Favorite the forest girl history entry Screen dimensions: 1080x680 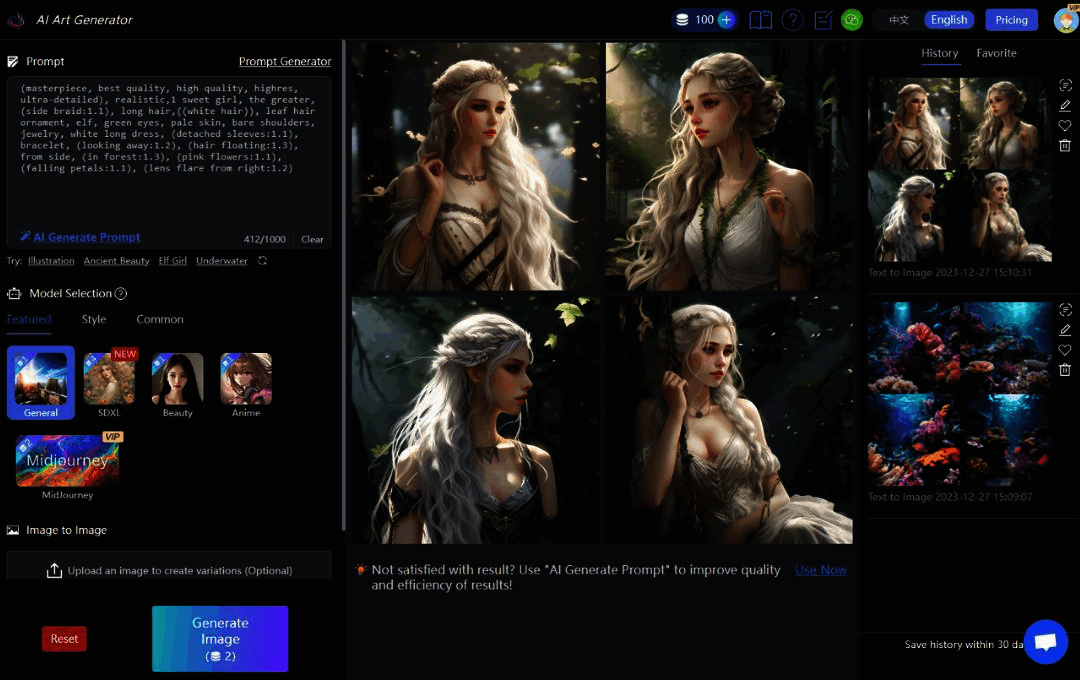point(1065,125)
